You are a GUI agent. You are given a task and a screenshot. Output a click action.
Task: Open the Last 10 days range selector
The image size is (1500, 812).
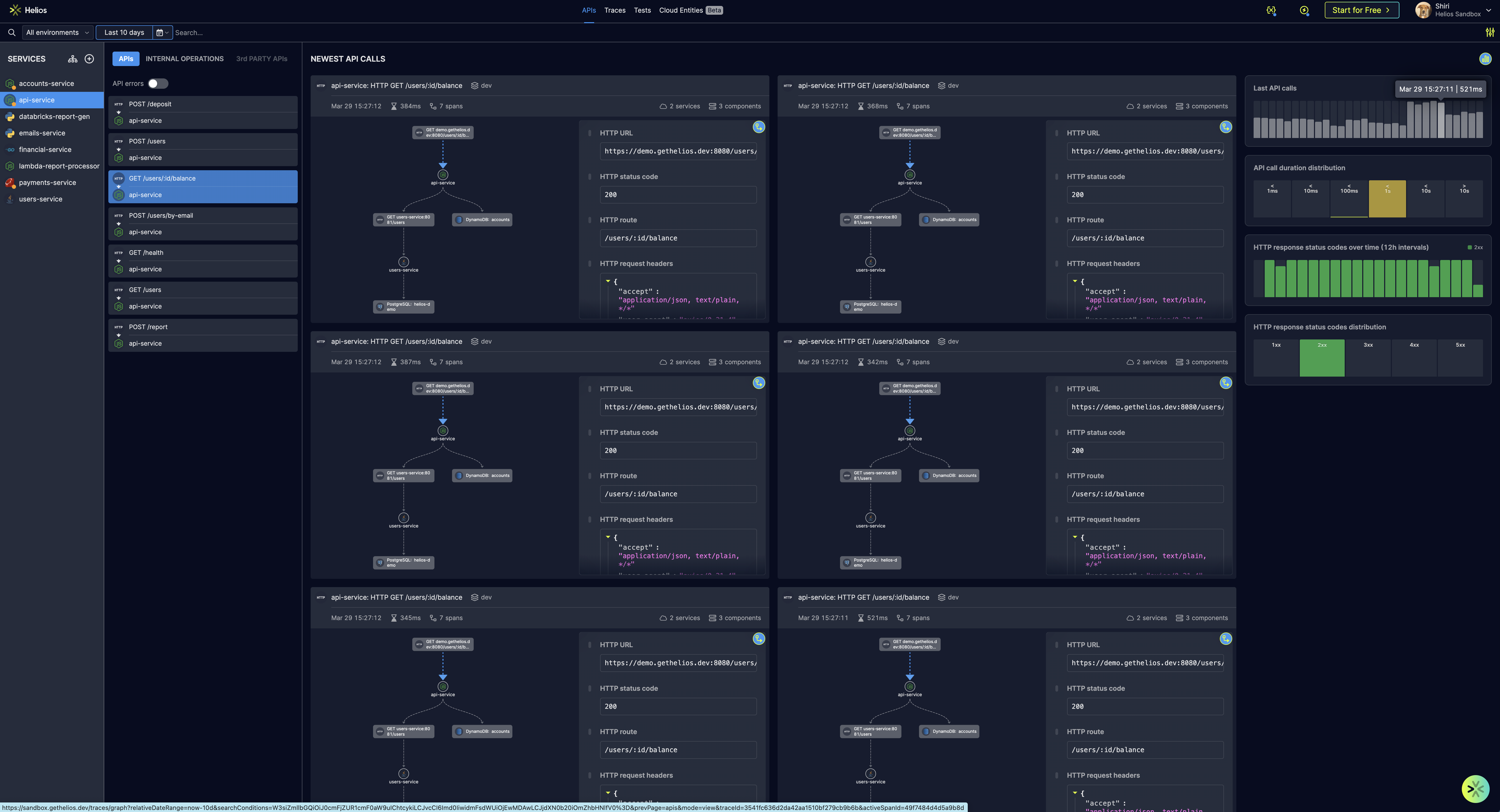pos(124,33)
